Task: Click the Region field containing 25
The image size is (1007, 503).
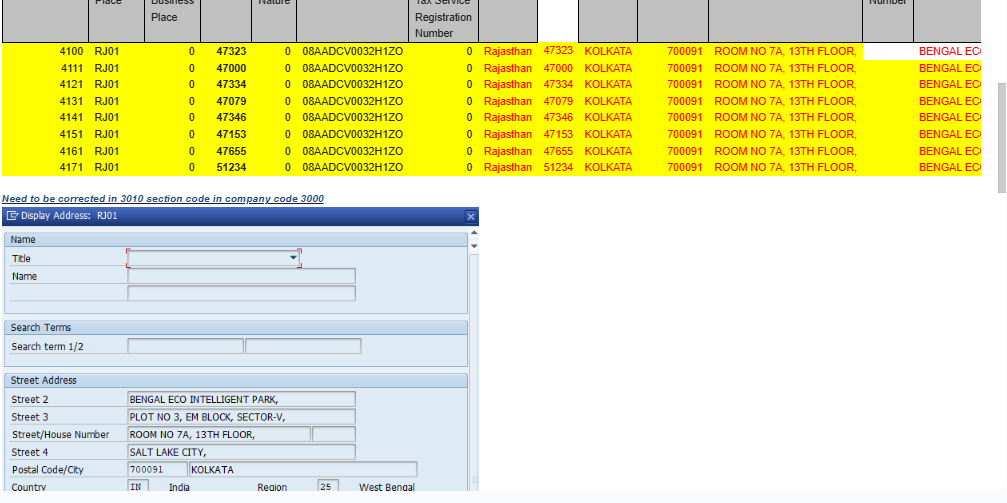Action: coord(327,487)
